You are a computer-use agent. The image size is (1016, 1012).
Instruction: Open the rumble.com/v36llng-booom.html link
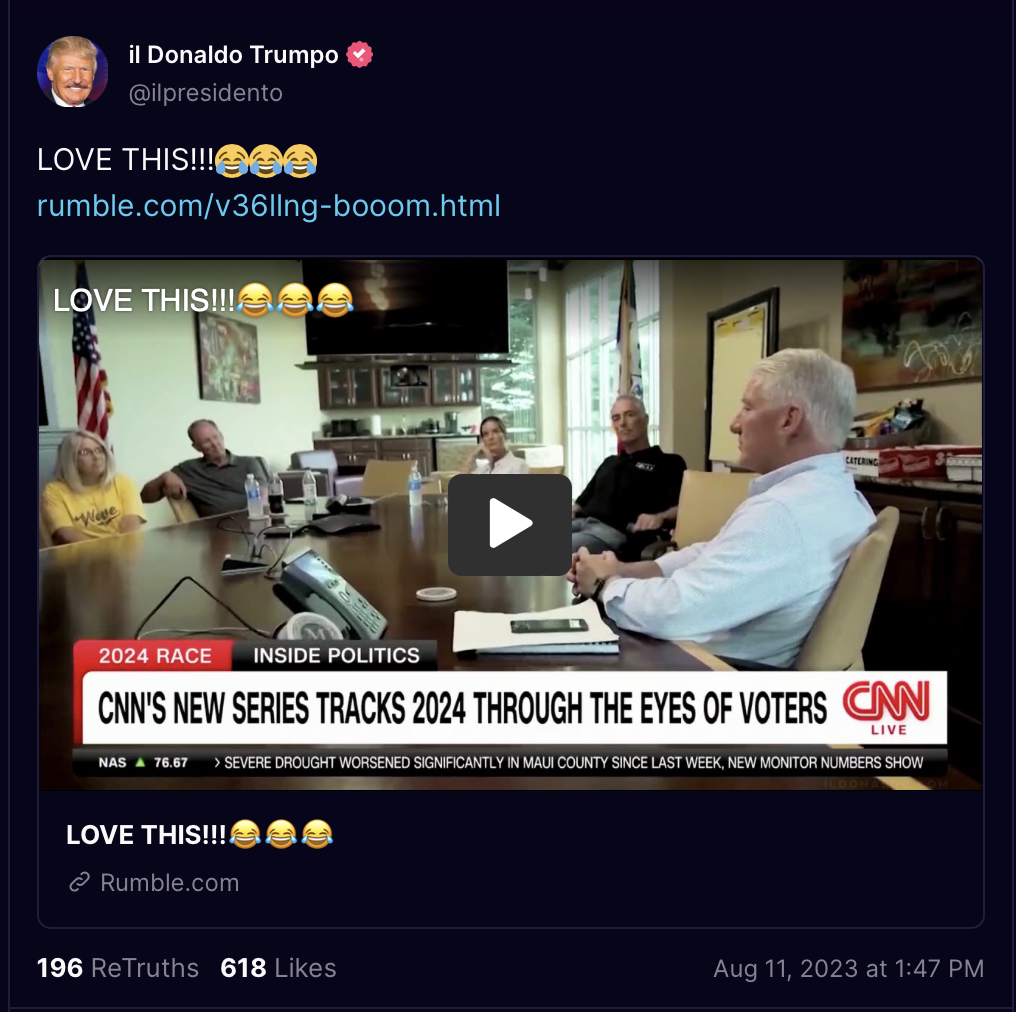point(268,206)
